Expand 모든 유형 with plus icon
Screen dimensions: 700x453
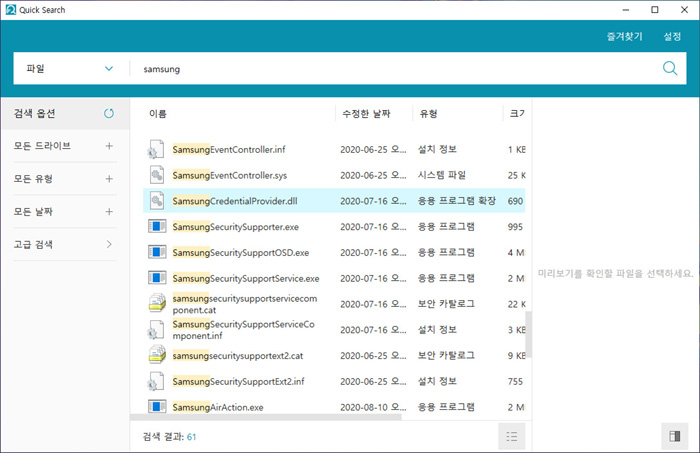click(x=109, y=179)
